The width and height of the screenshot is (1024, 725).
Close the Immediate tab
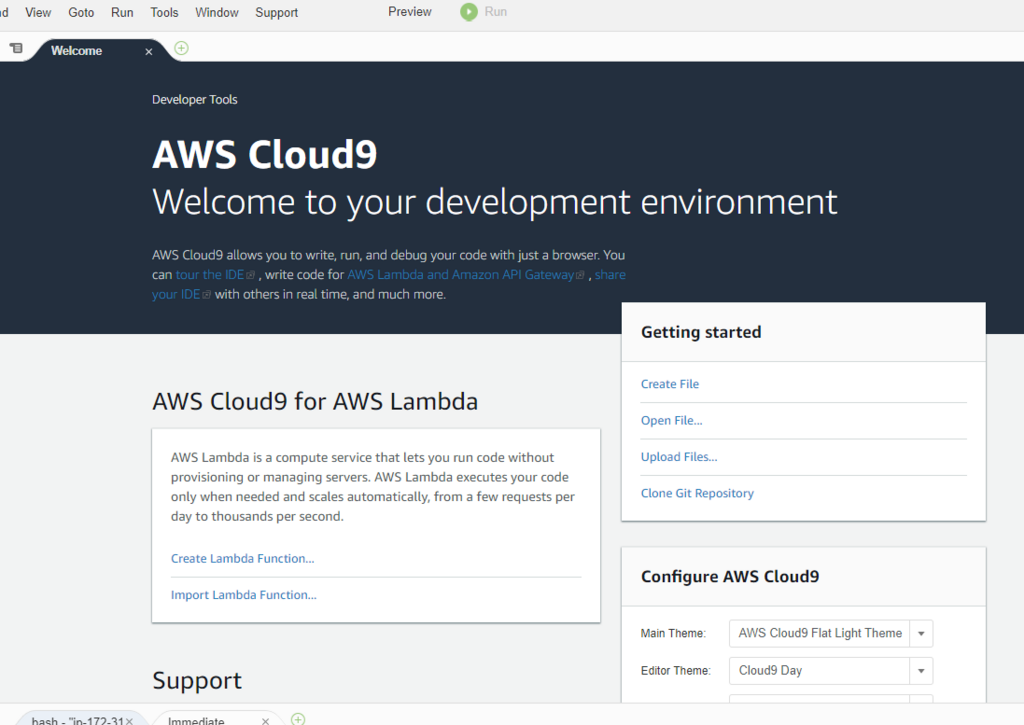tap(265, 721)
